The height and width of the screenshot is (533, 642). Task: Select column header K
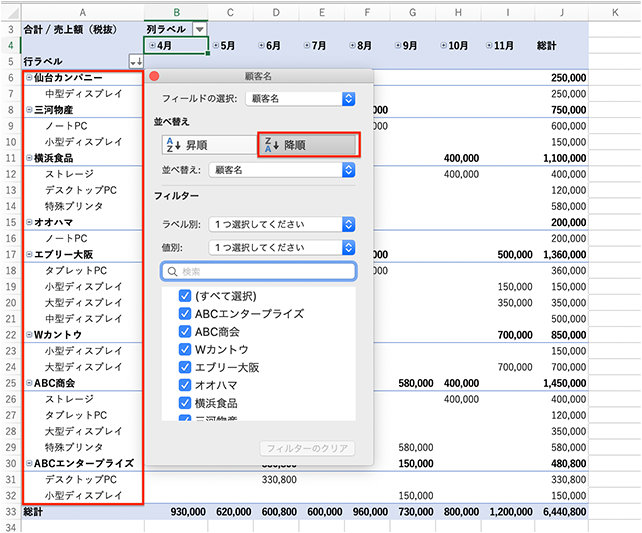615,12
